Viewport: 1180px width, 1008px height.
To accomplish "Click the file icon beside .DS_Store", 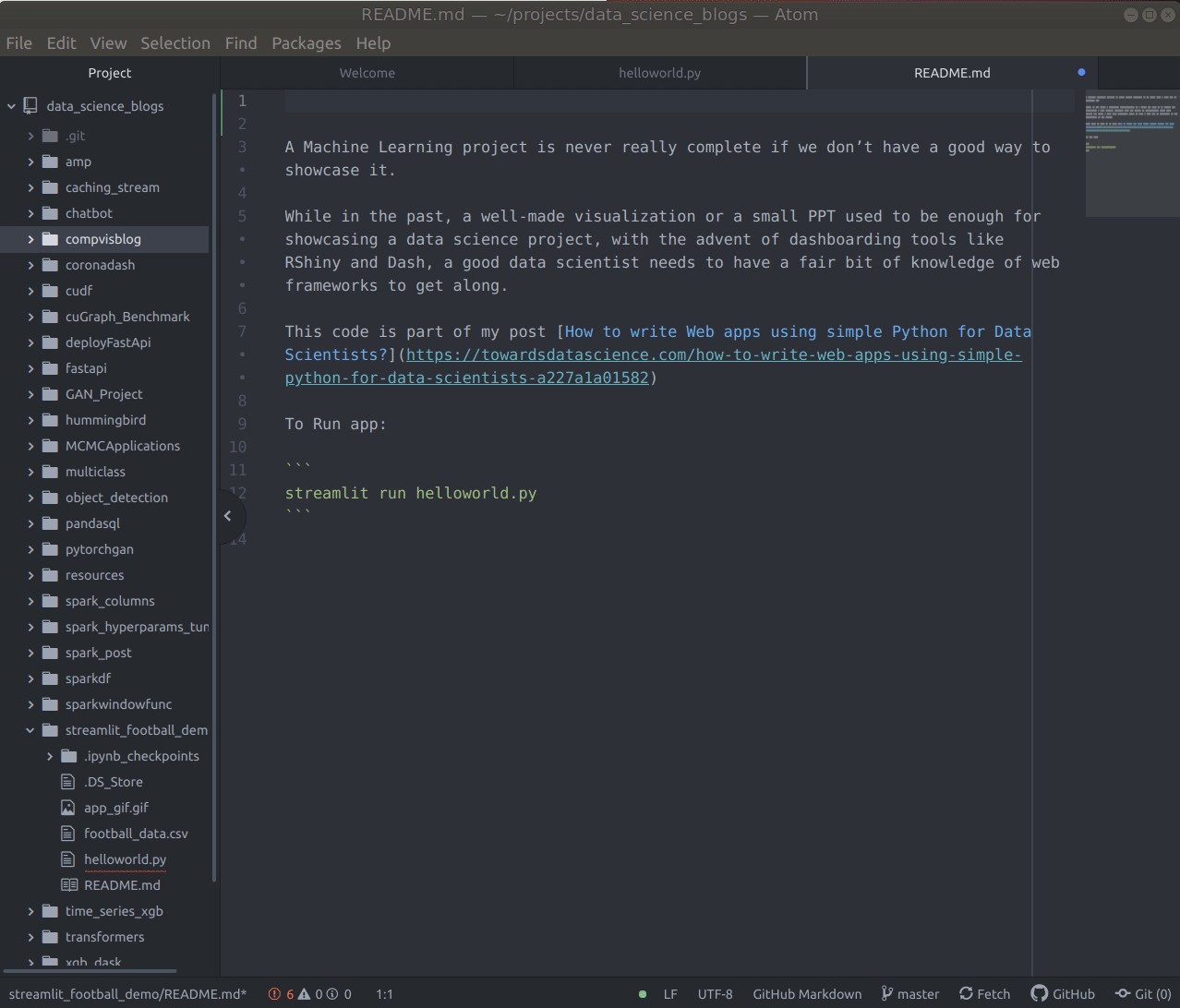I will (67, 782).
